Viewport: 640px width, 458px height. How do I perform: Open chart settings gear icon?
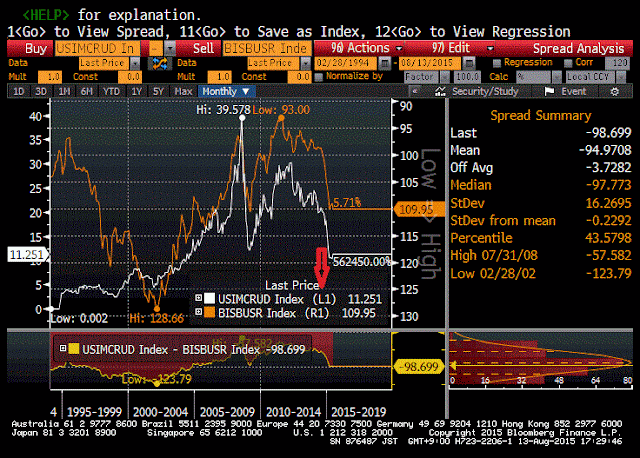point(615,91)
